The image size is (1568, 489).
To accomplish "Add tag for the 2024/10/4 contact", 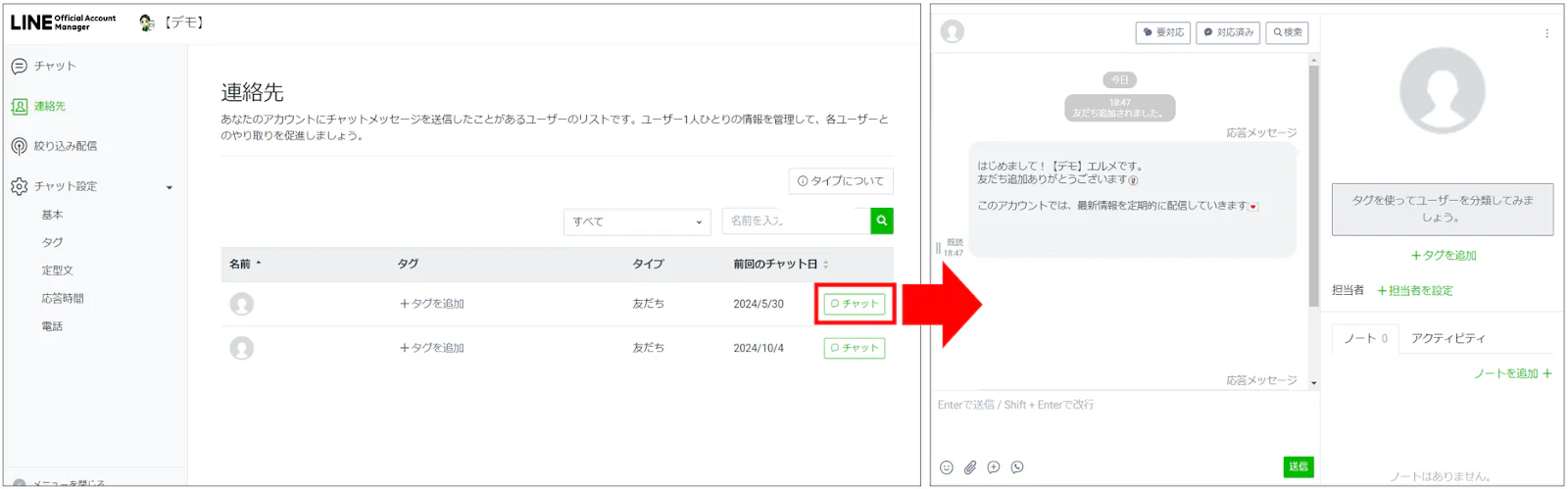I will pos(431,348).
